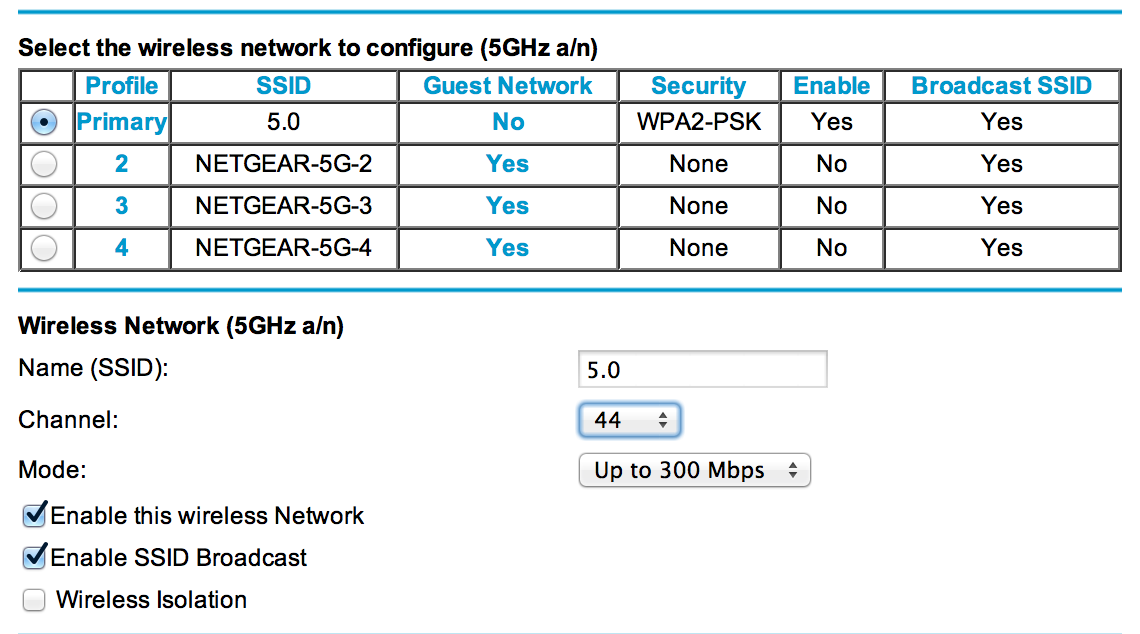Open the Channel dropdown showing 44

point(630,421)
